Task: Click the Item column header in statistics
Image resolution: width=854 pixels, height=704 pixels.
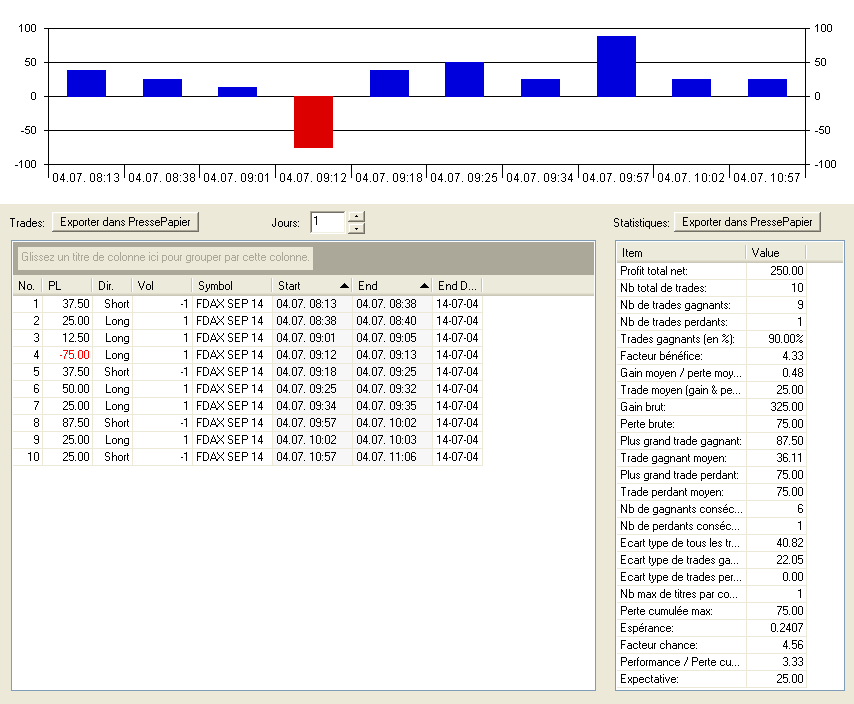Action: click(680, 253)
